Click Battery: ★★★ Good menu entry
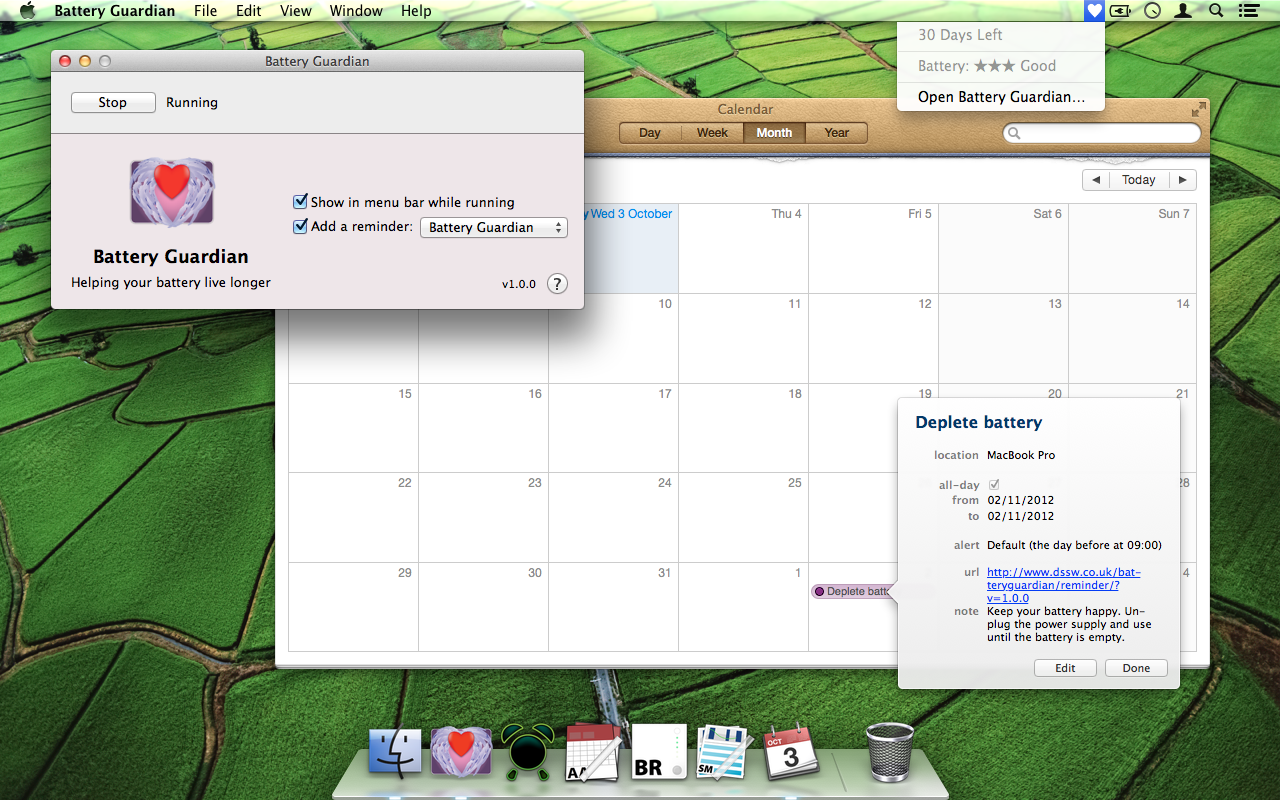The height and width of the screenshot is (800, 1280). (x=1001, y=66)
